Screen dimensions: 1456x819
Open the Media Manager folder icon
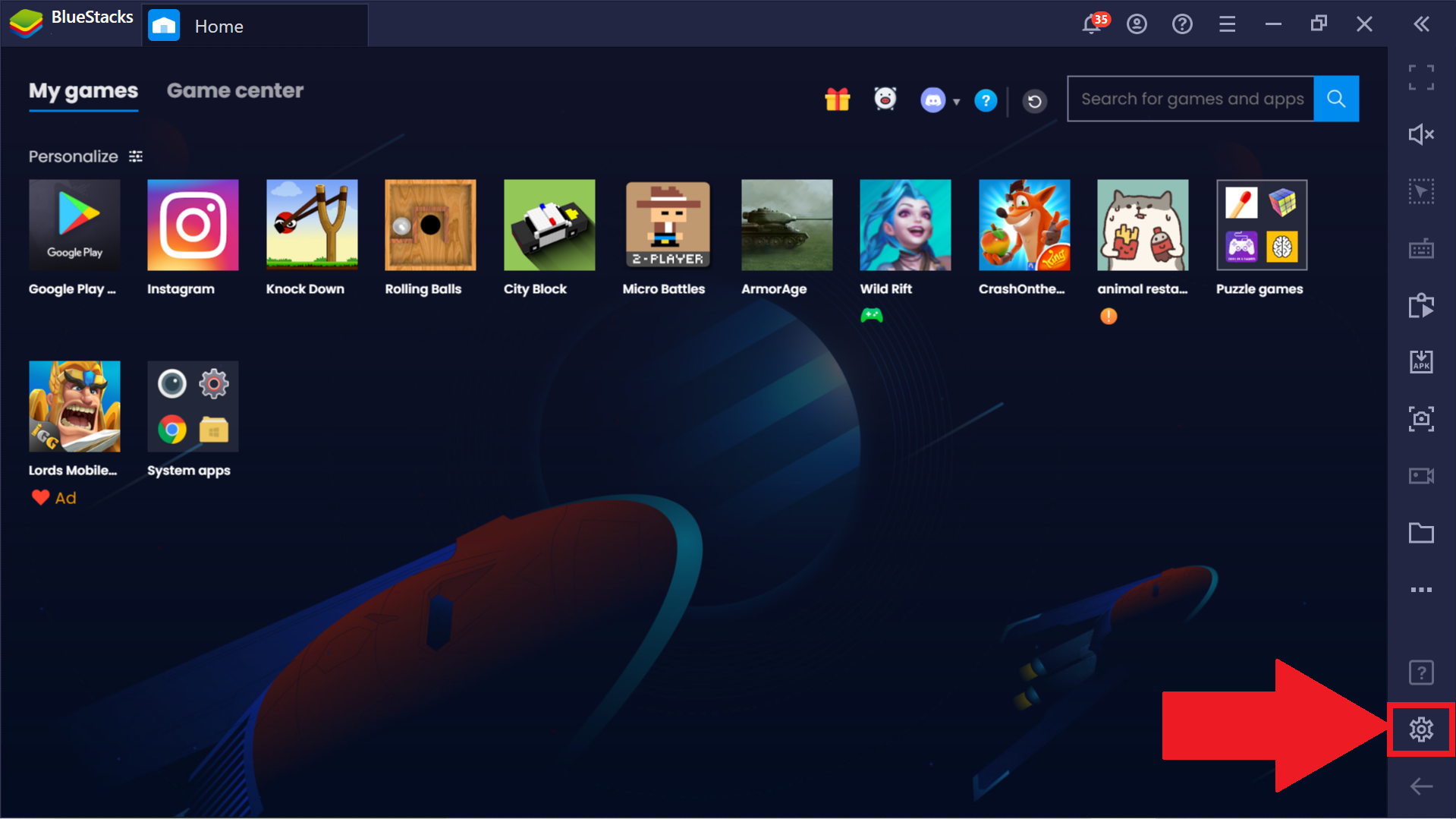[x=1421, y=533]
